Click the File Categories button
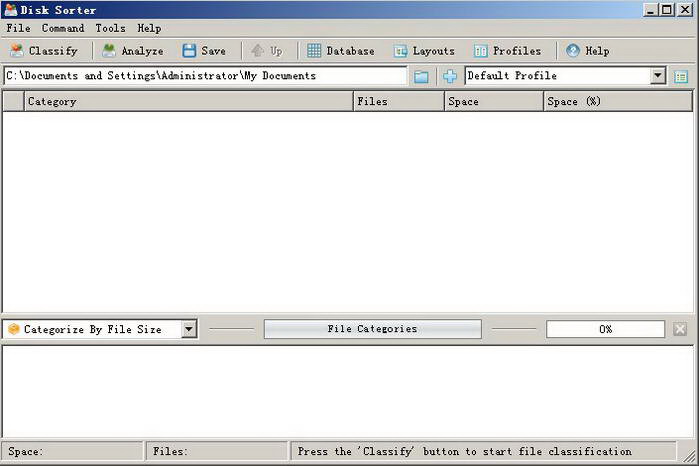Image resolution: width=700 pixels, height=466 pixels. 372,329
